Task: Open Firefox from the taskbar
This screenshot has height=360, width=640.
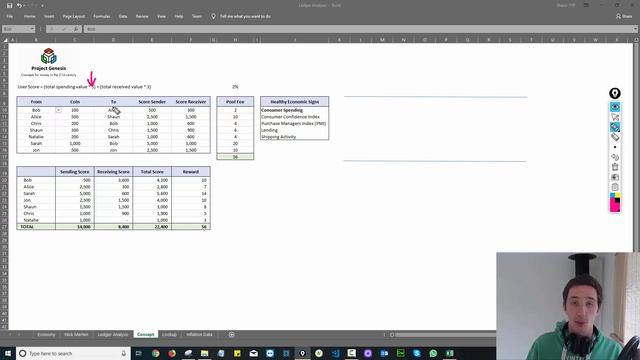Action: point(172,353)
